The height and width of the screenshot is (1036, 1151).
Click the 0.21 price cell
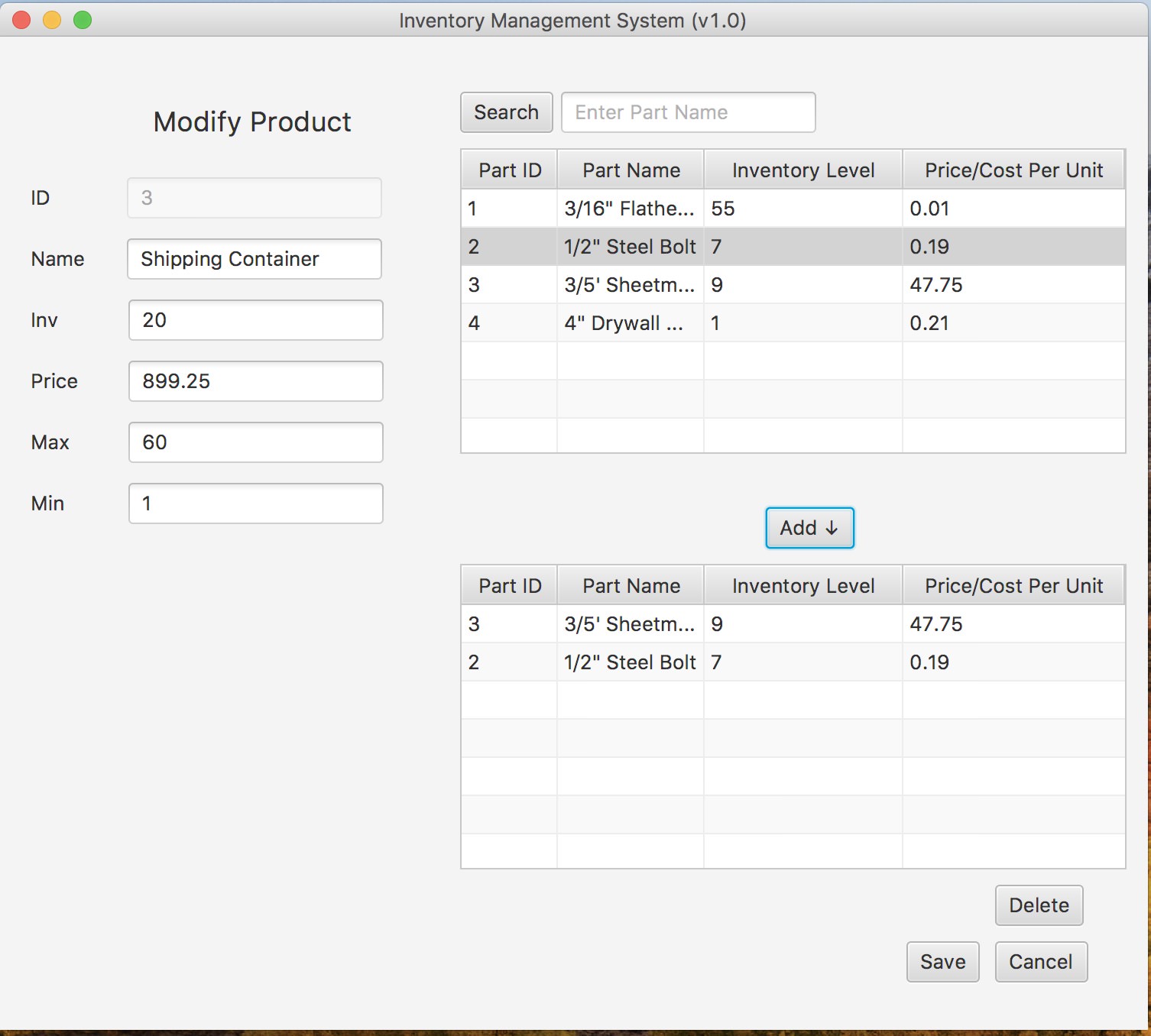[x=1013, y=323]
